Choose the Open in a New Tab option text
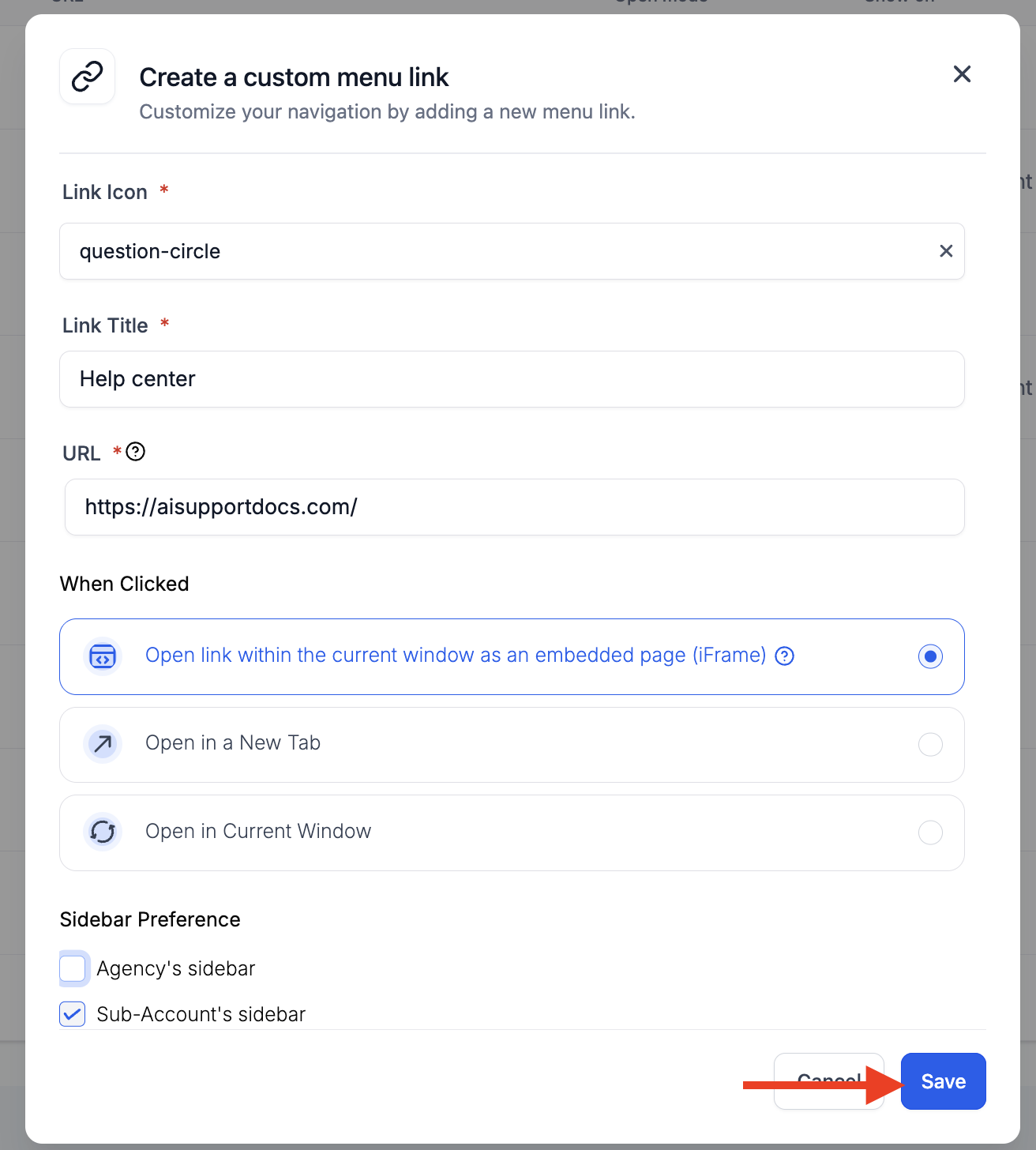 (233, 743)
